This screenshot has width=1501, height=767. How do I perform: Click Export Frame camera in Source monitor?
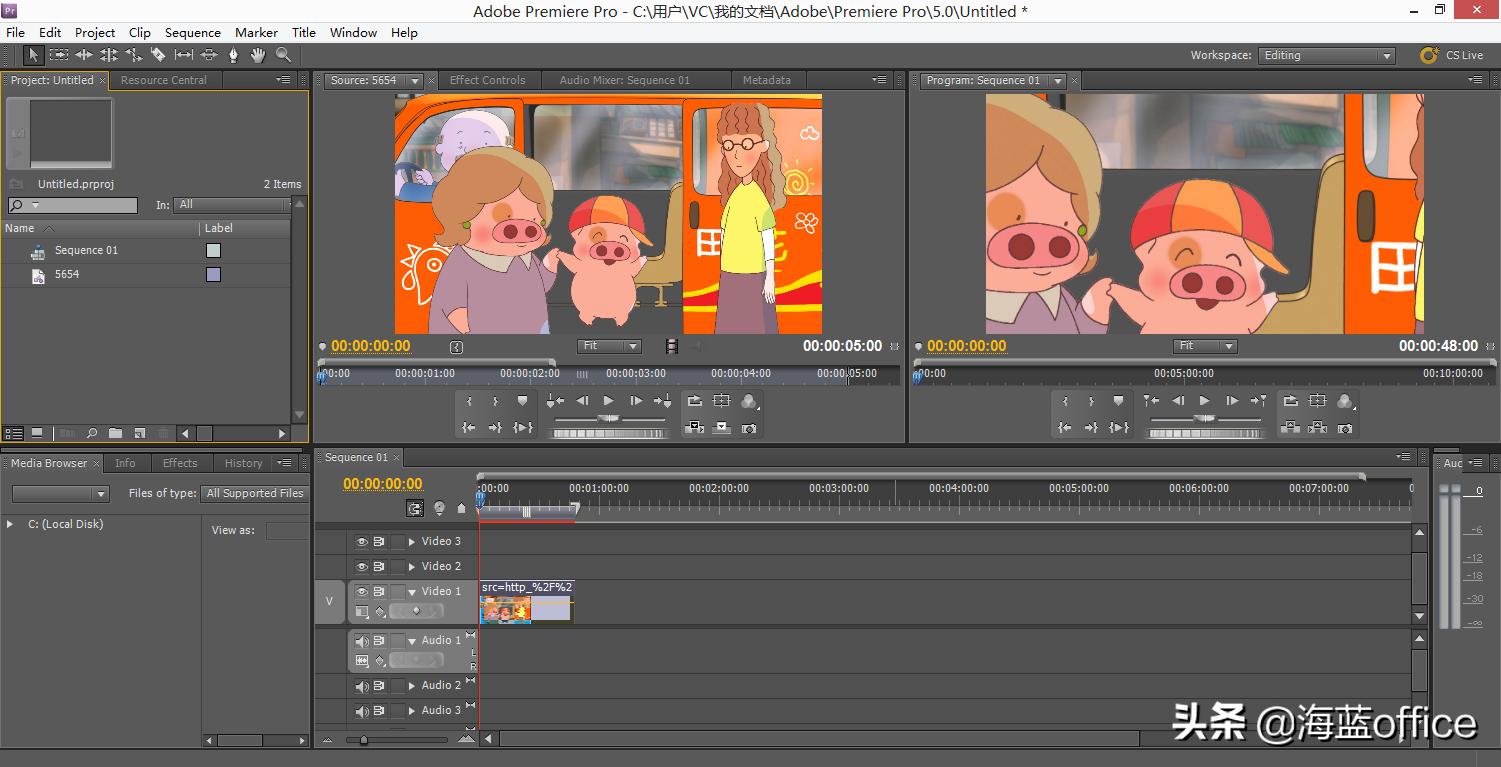pyautogui.click(x=749, y=428)
